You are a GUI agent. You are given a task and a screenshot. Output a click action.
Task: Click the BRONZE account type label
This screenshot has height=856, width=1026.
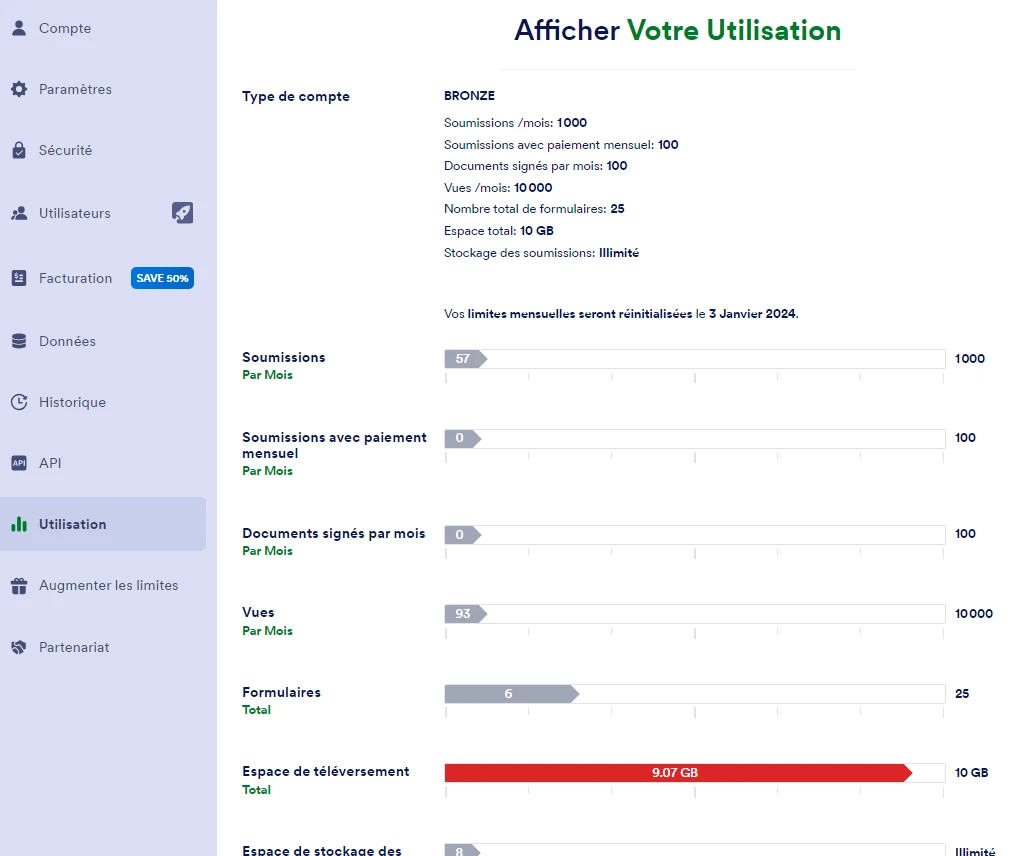click(x=469, y=96)
